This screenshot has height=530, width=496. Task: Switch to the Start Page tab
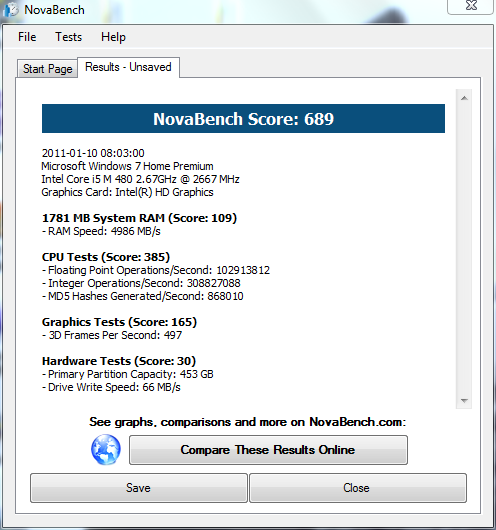[47, 69]
